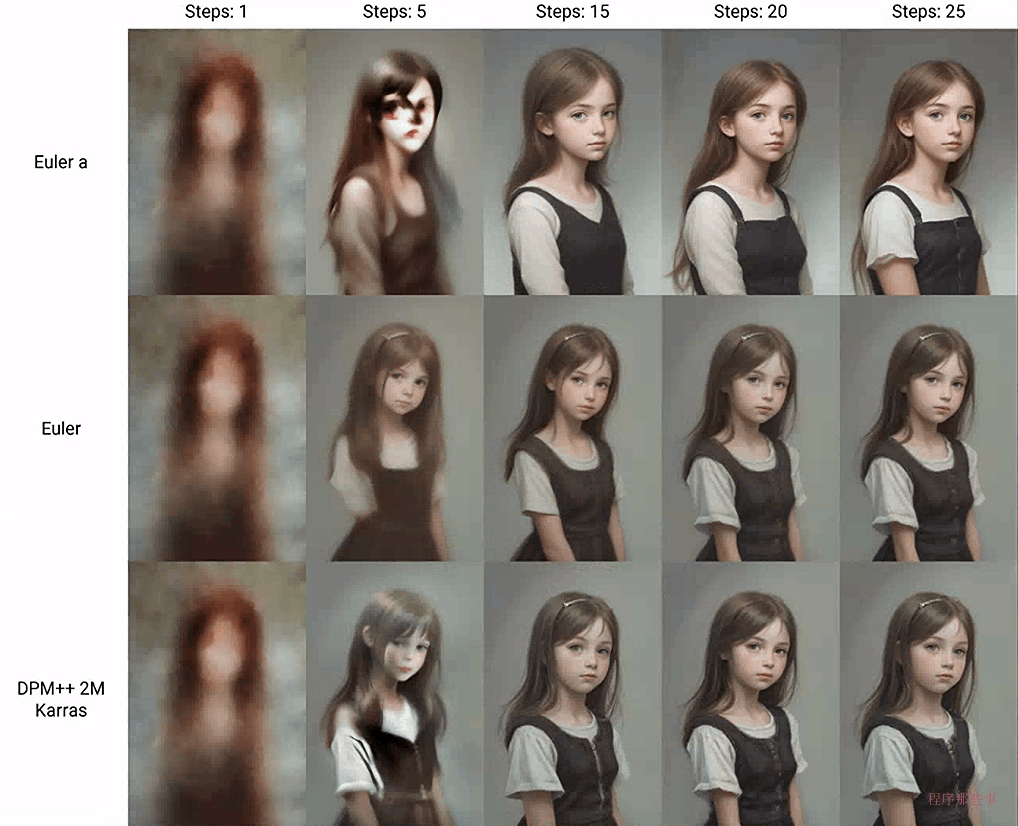Open the Euler row image at Steps 1
This screenshot has height=826, width=1018.
tap(217, 428)
